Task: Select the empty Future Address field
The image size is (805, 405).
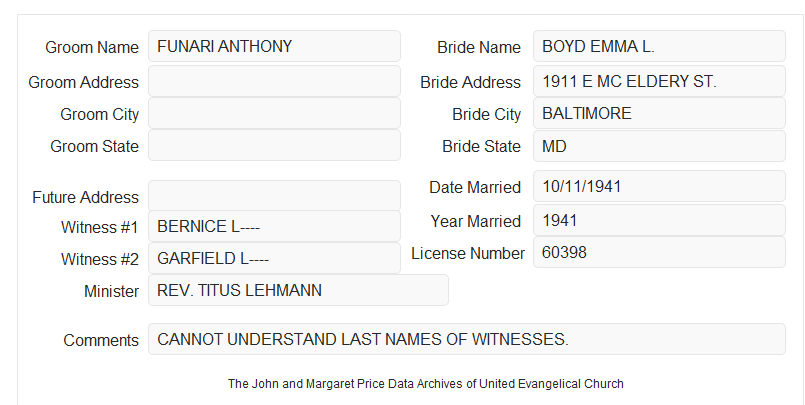Action: 274,196
